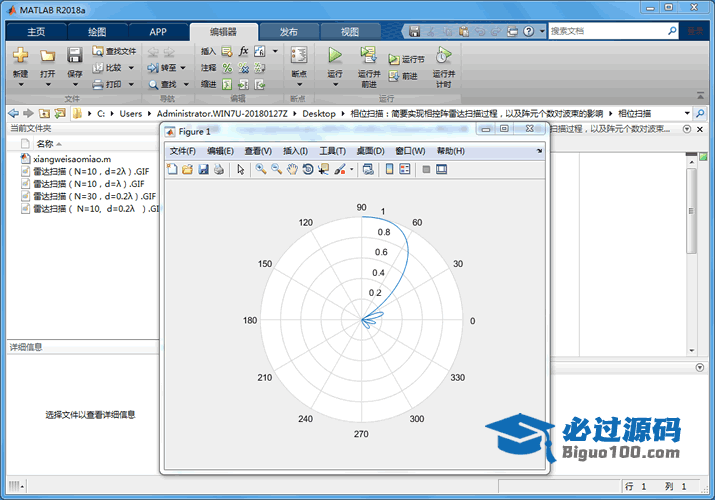Save the figure using the Figure 1 toolbar floppy icon
The image size is (715, 500).
pyautogui.click(x=203, y=170)
